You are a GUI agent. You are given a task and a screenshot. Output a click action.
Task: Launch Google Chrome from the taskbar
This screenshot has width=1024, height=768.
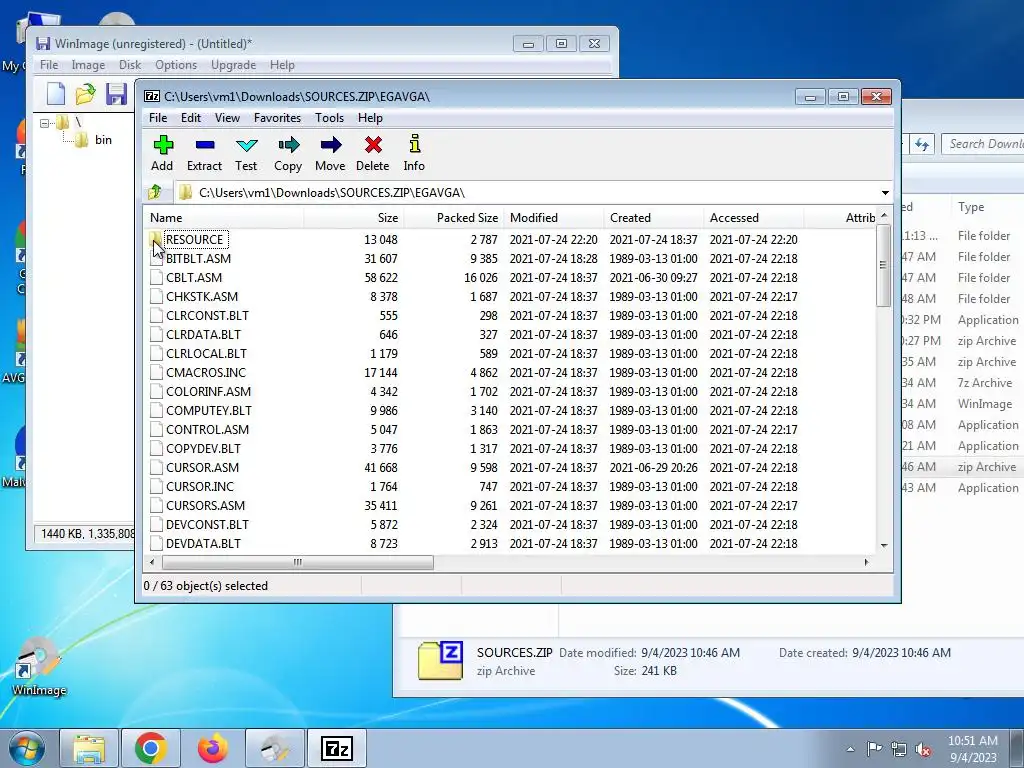[x=151, y=748]
